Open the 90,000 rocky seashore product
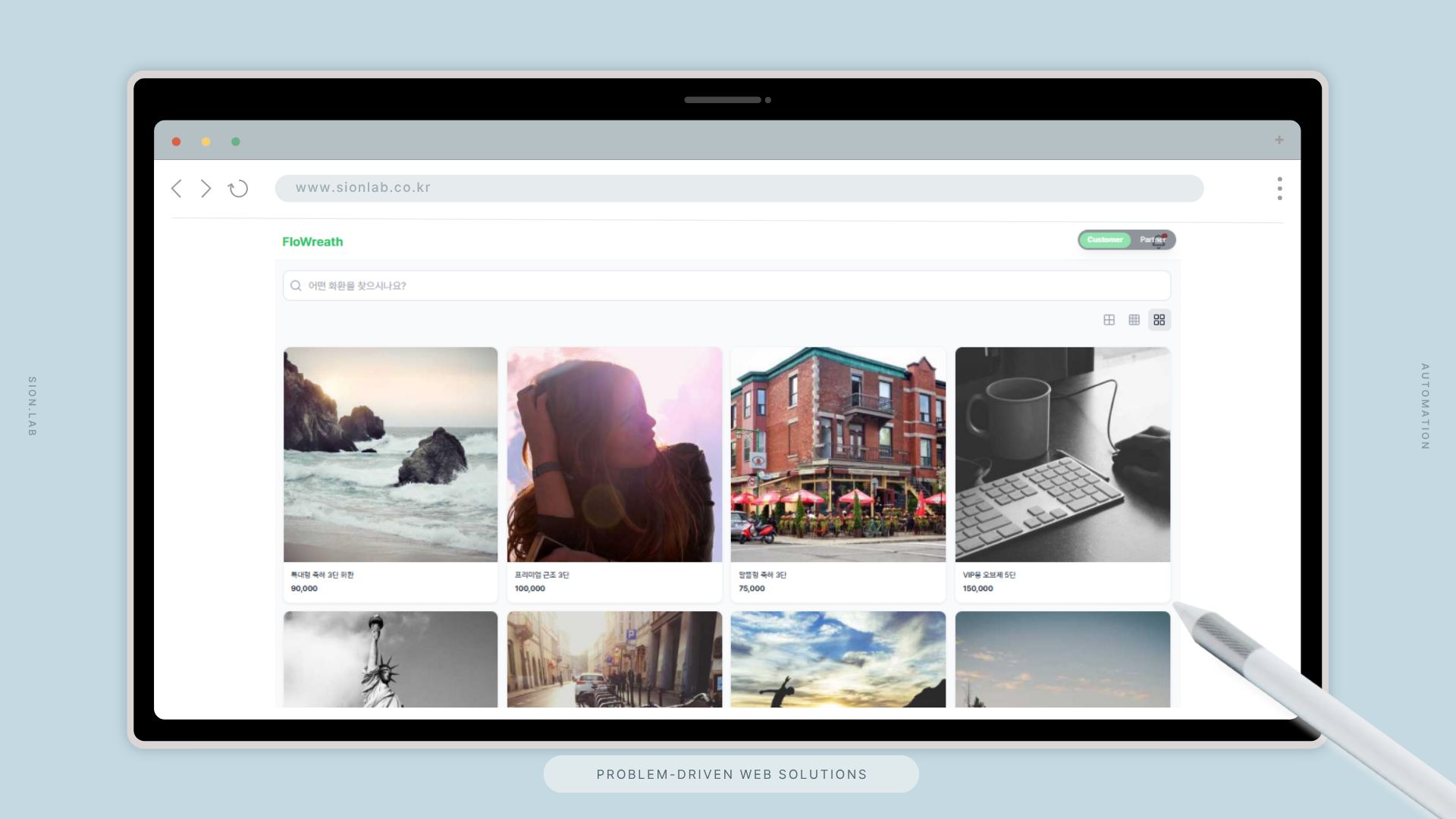The width and height of the screenshot is (1456, 819). (391, 455)
